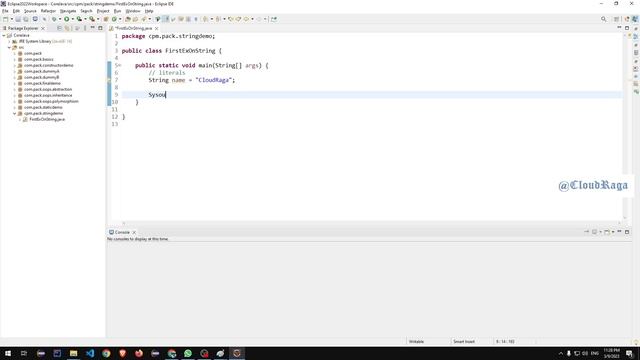Viewport: 640px width, 360px height.
Task: Toggle Smart Insert mode in status bar
Action: pos(464,341)
